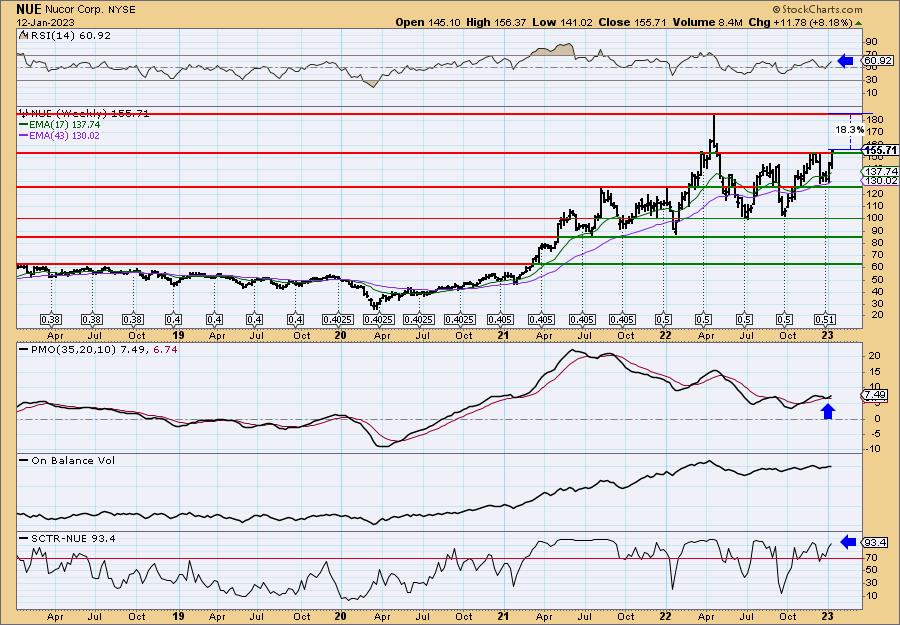Click the 155.71 price tag on price axis
This screenshot has height=625, width=900.
tap(880, 150)
